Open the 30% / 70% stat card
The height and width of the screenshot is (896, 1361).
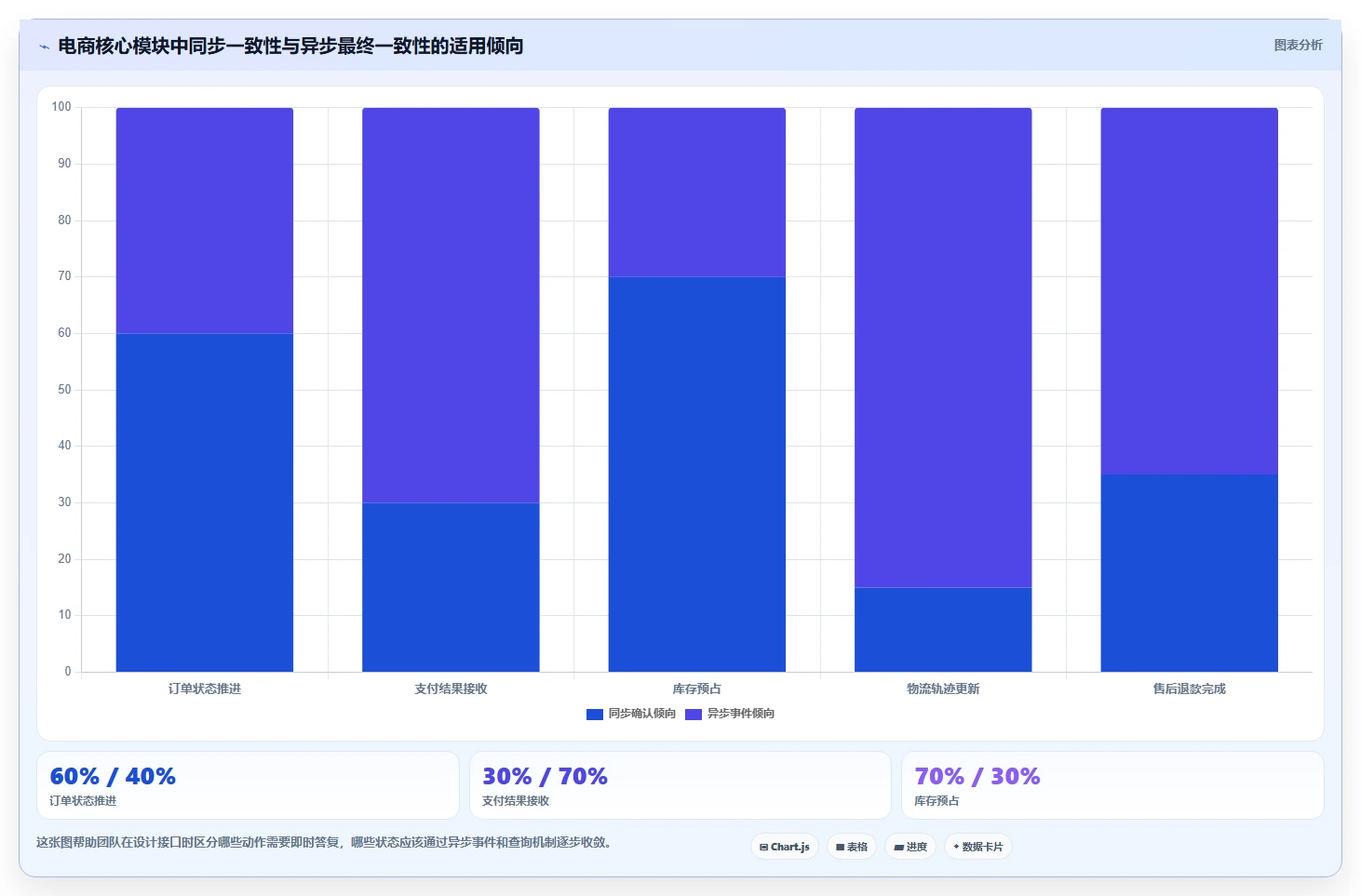click(680, 785)
